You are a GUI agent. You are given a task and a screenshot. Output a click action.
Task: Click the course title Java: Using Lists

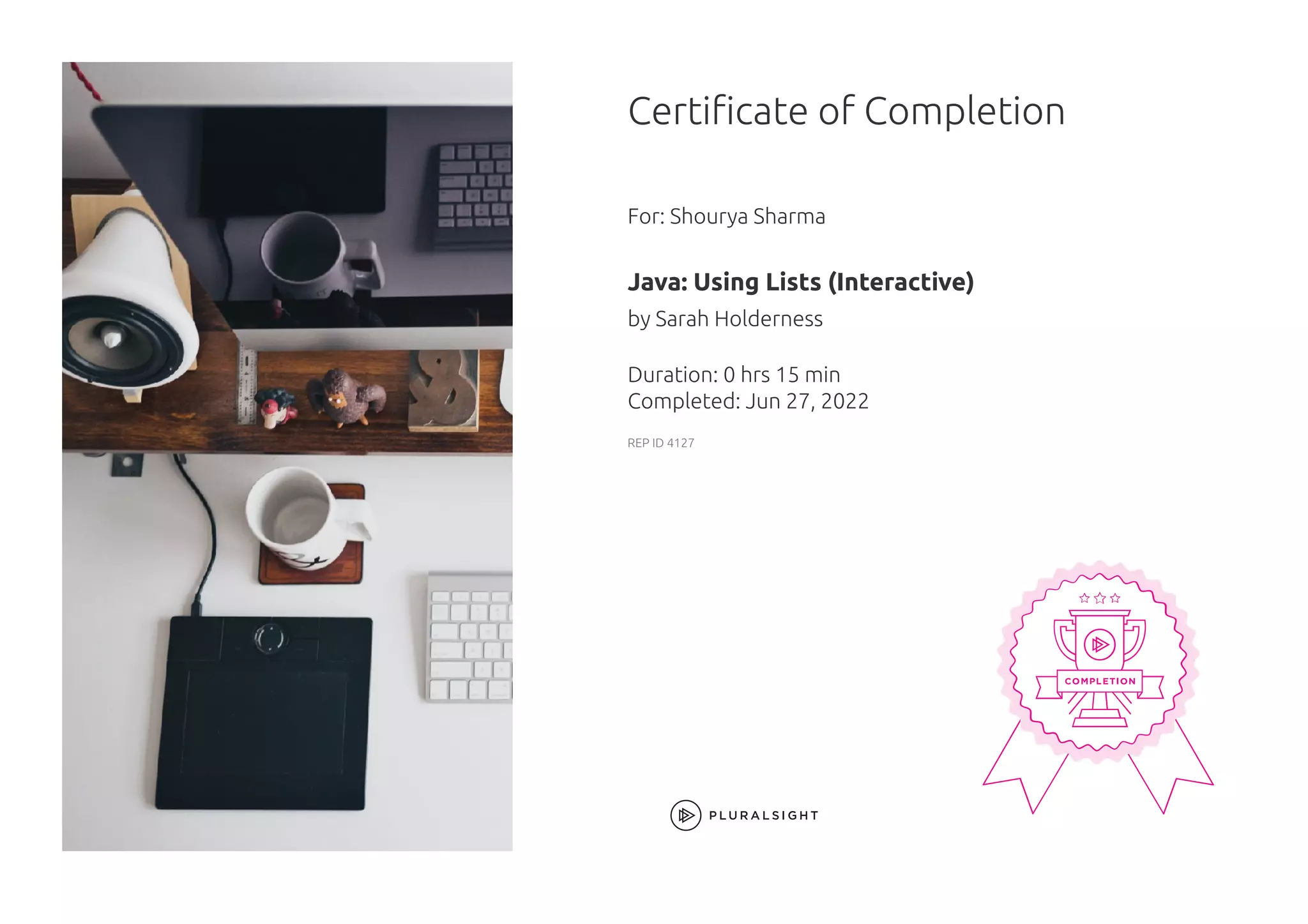[x=800, y=282]
